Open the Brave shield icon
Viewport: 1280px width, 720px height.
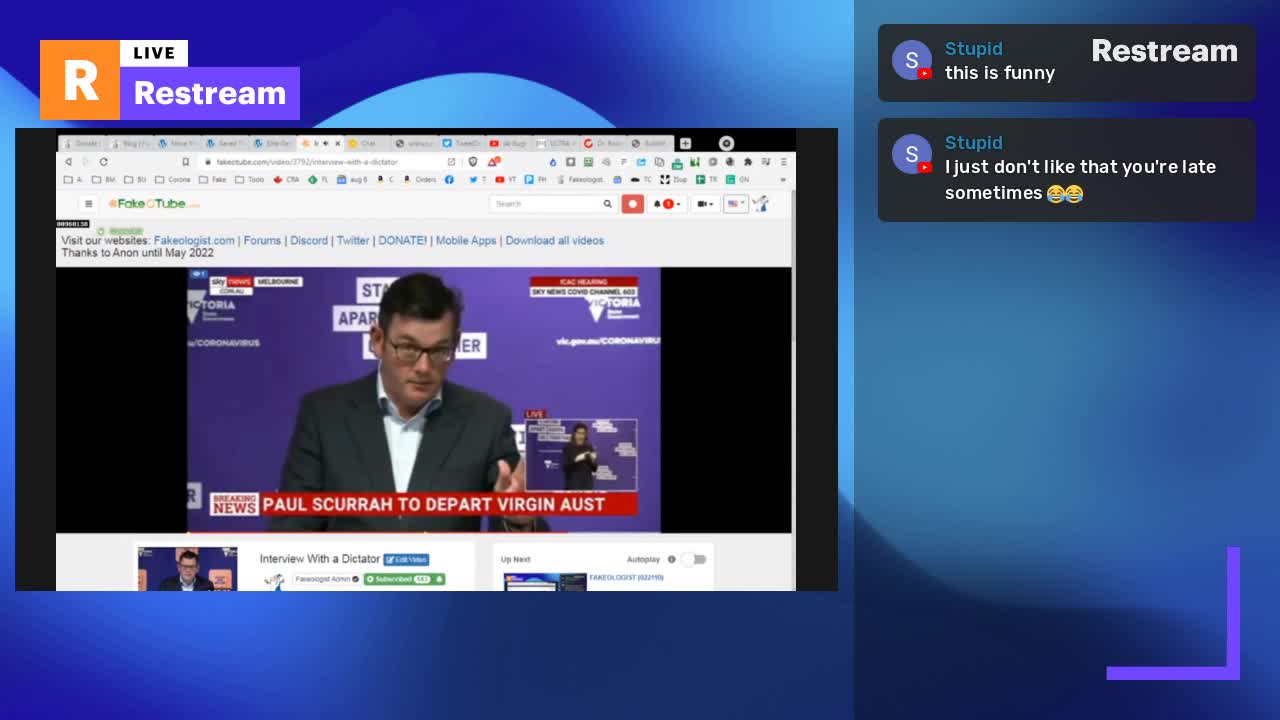(x=473, y=162)
